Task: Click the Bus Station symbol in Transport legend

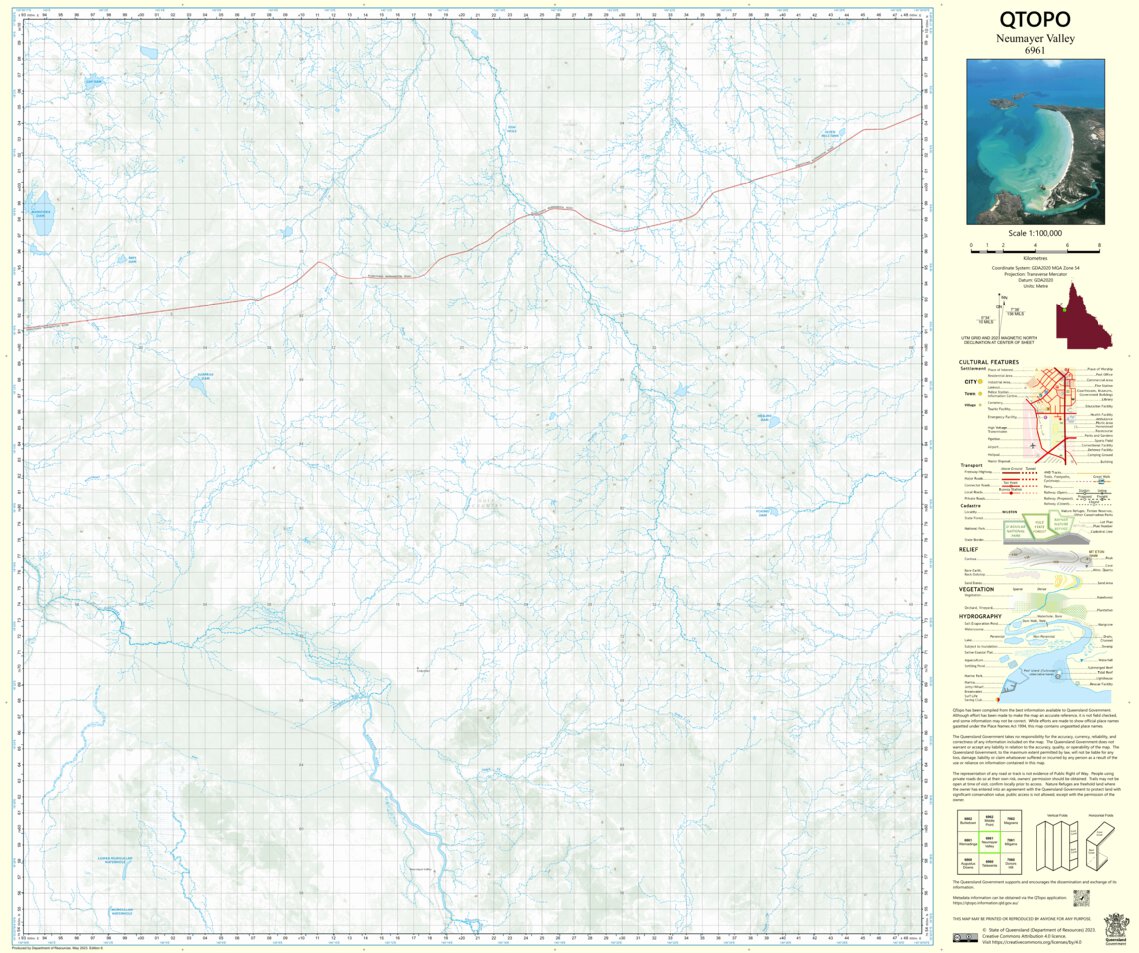Action: point(1011,493)
